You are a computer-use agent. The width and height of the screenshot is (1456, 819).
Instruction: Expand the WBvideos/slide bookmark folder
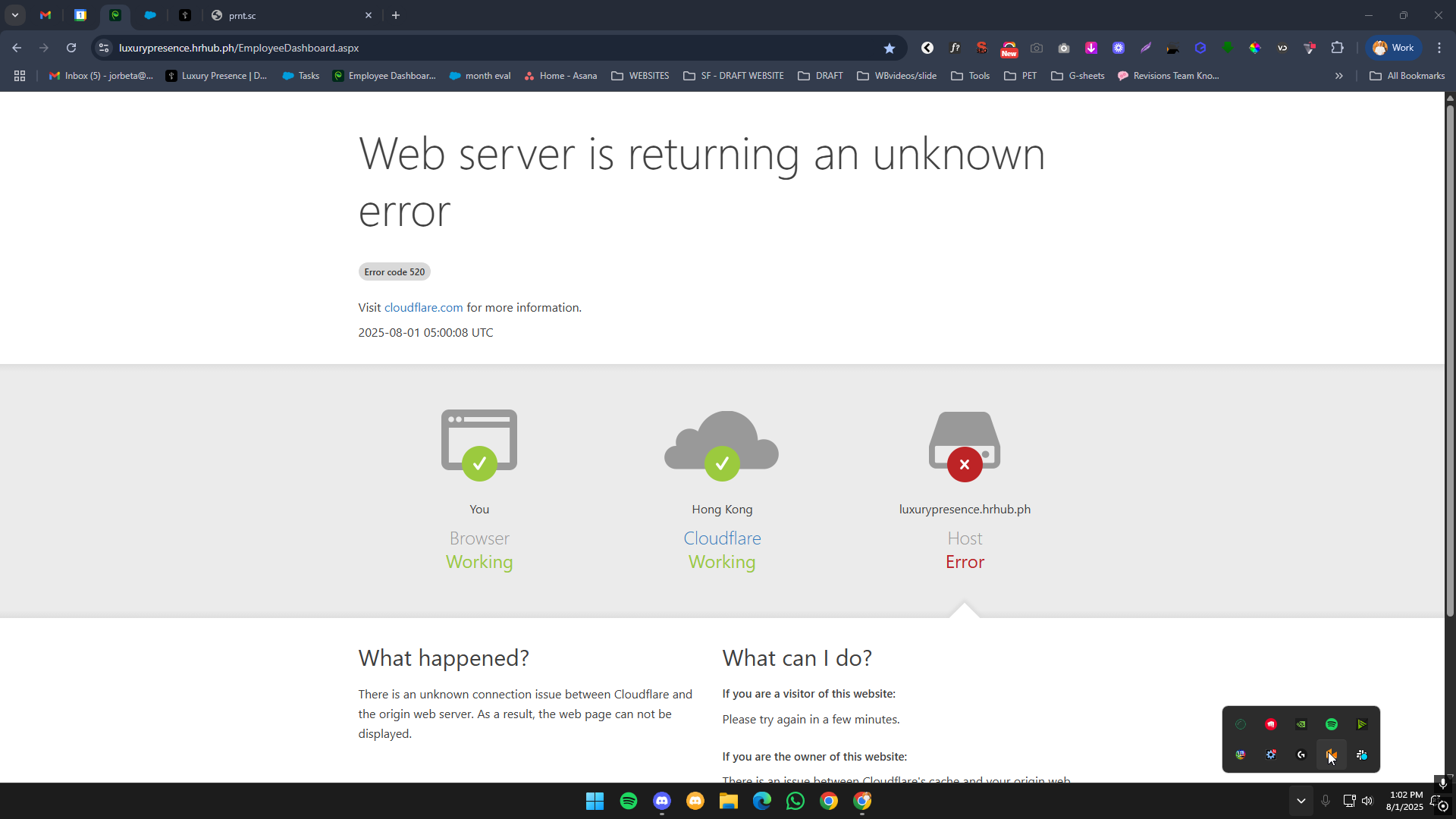[x=896, y=76]
